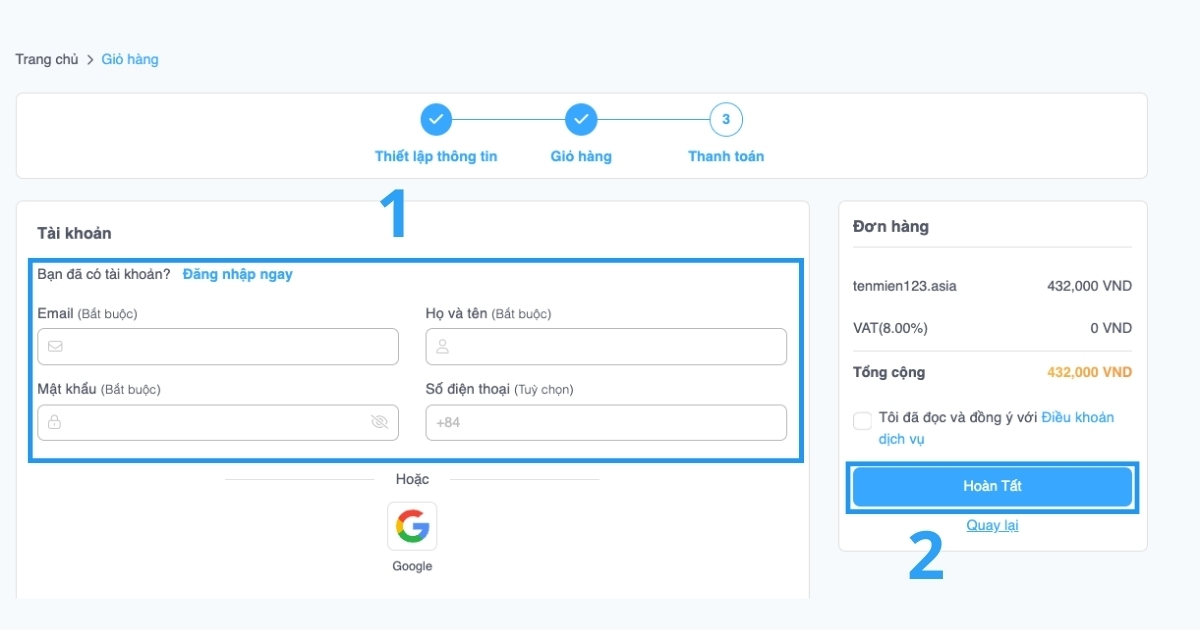Image resolution: width=1200 pixels, height=630 pixels.
Task: Click the lock icon in the Mật khẩu field
Action: (x=56, y=422)
